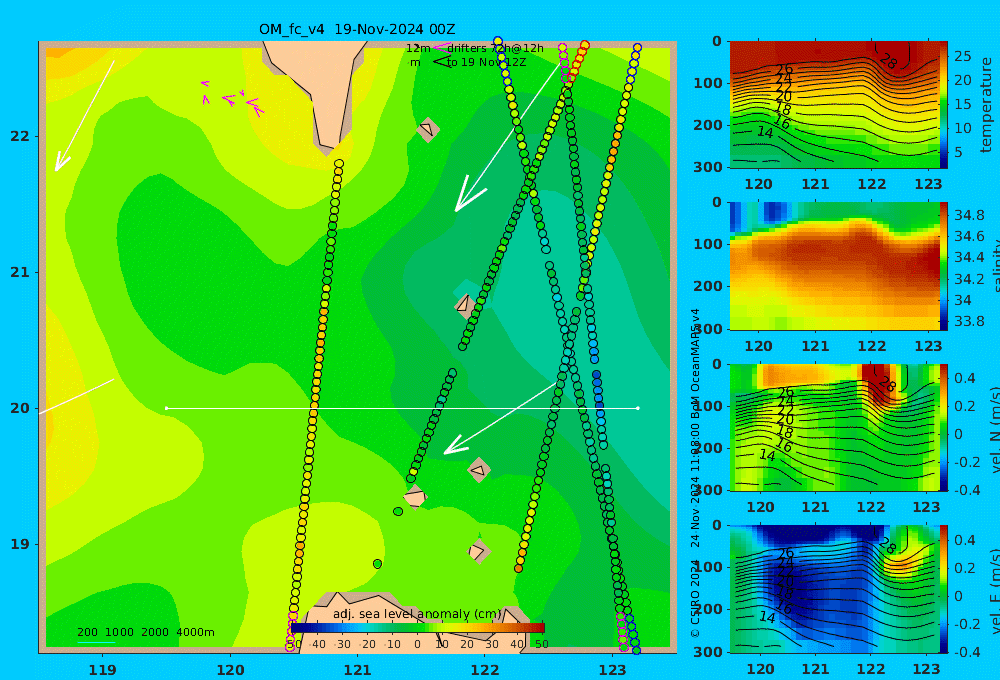Image resolution: width=1000 pixels, height=680 pixels.
Task: Click the 50 tick on sea level anomaly colorbar
Action: (x=541, y=644)
